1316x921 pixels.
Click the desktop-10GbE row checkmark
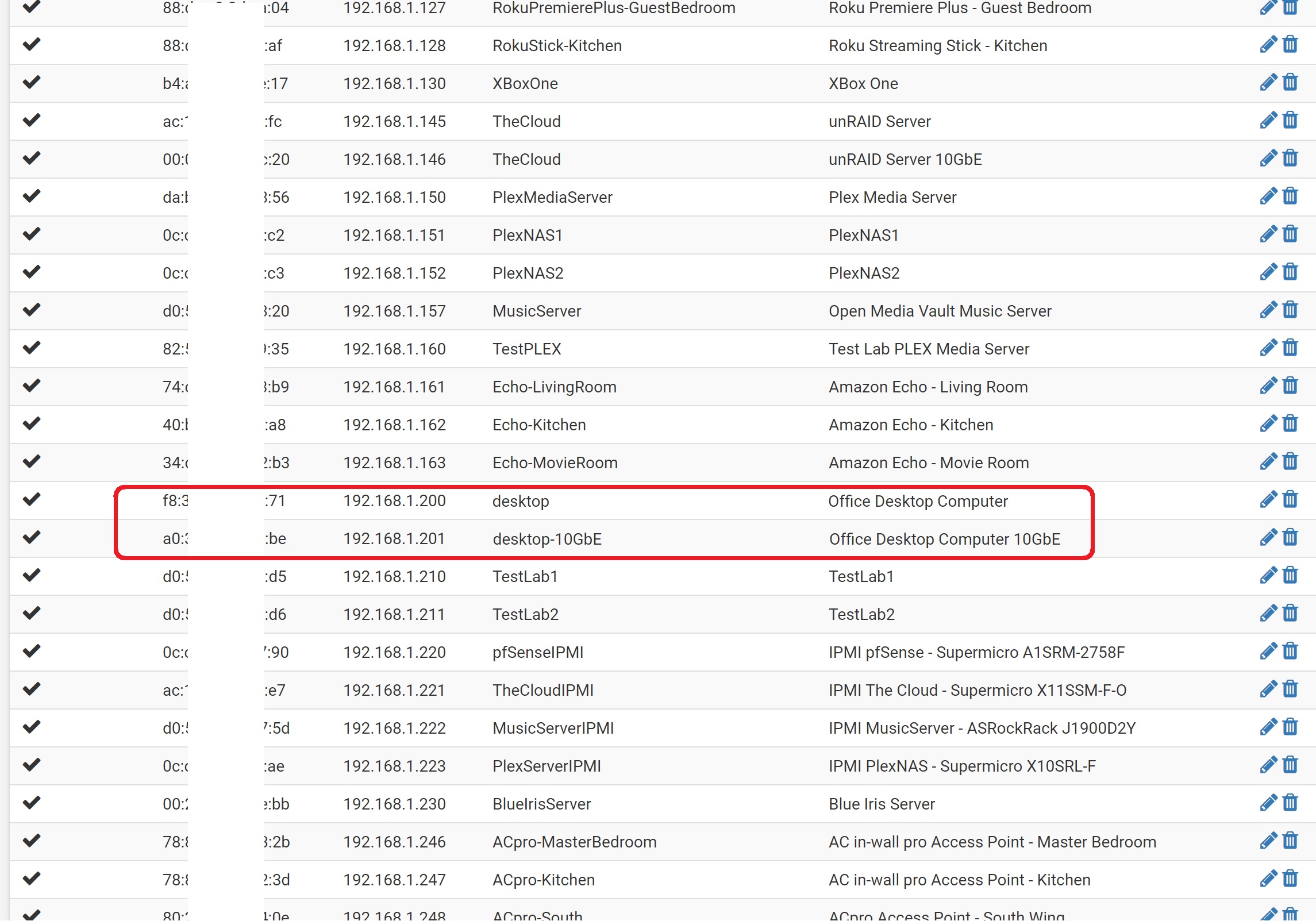(x=32, y=537)
